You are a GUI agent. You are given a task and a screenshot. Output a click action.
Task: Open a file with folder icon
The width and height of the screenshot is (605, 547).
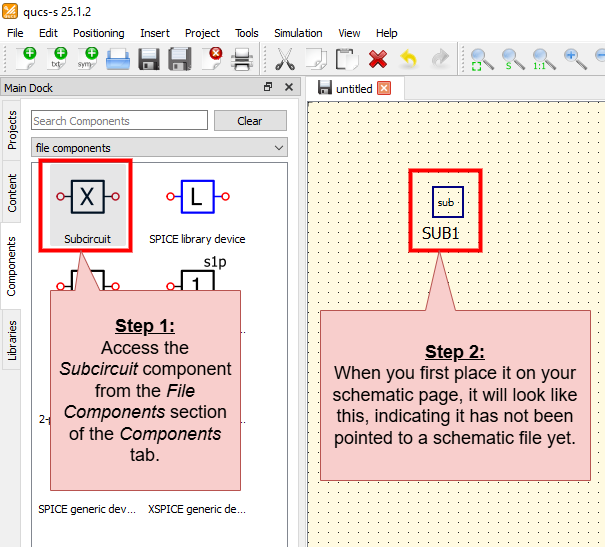tap(118, 59)
